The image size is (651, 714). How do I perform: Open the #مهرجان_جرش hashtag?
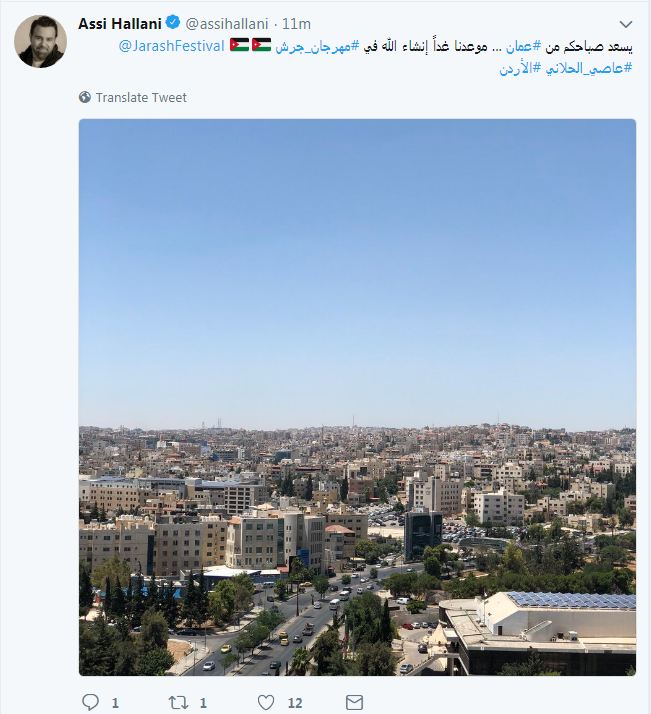coord(317,46)
